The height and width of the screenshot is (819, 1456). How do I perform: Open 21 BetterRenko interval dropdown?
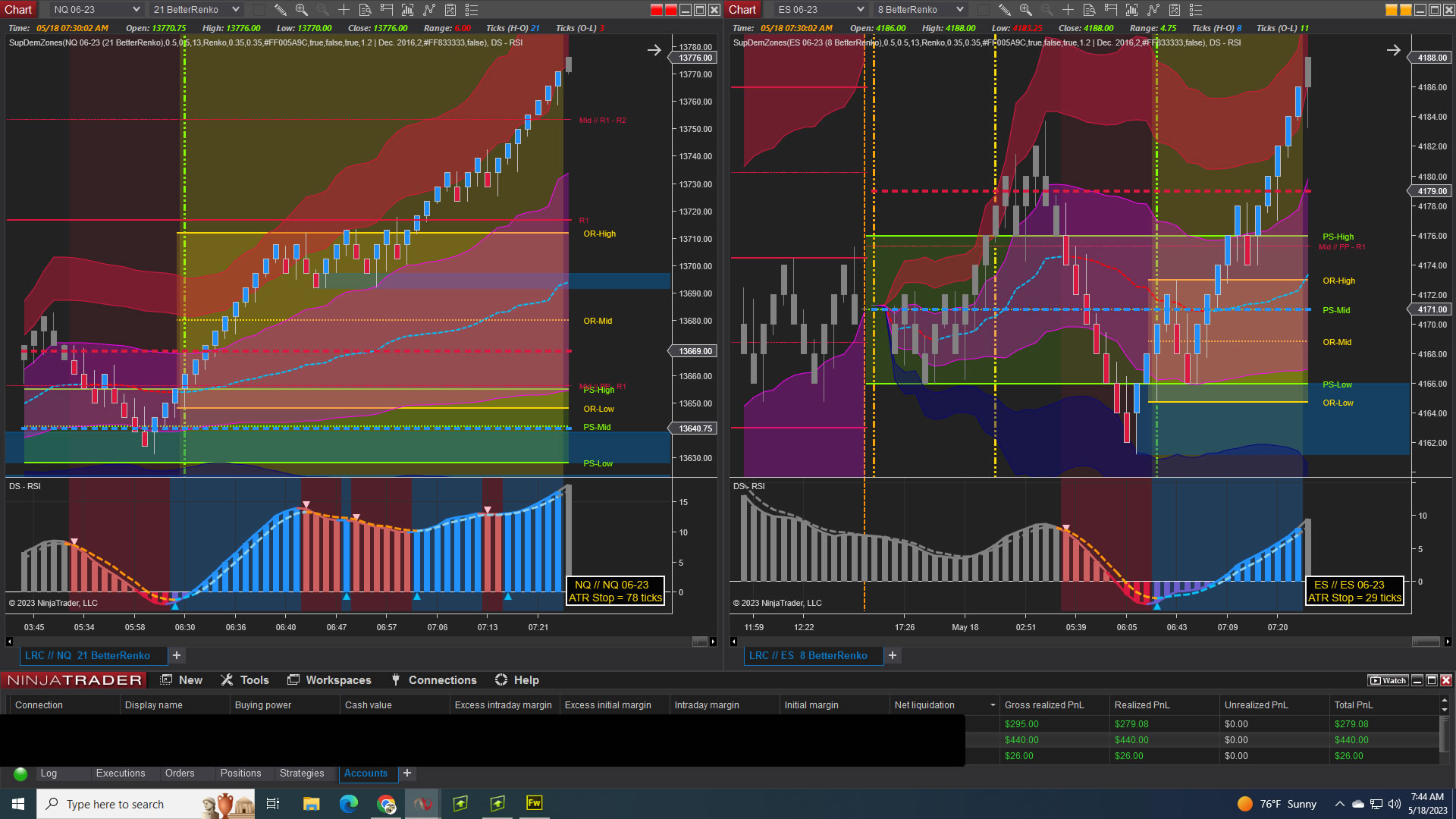tap(196, 10)
